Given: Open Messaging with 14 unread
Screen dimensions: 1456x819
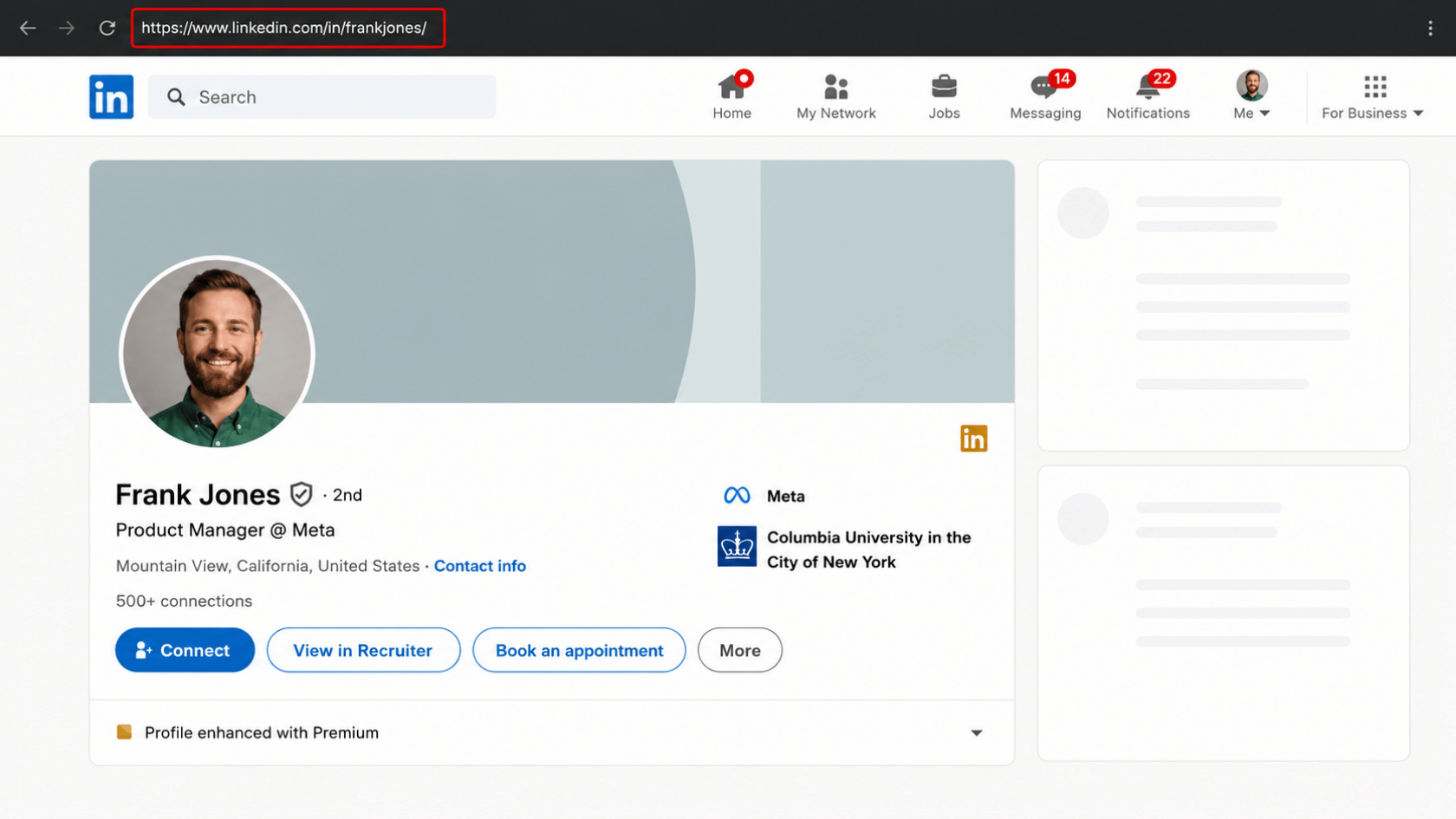Looking at the screenshot, I should click(x=1045, y=96).
